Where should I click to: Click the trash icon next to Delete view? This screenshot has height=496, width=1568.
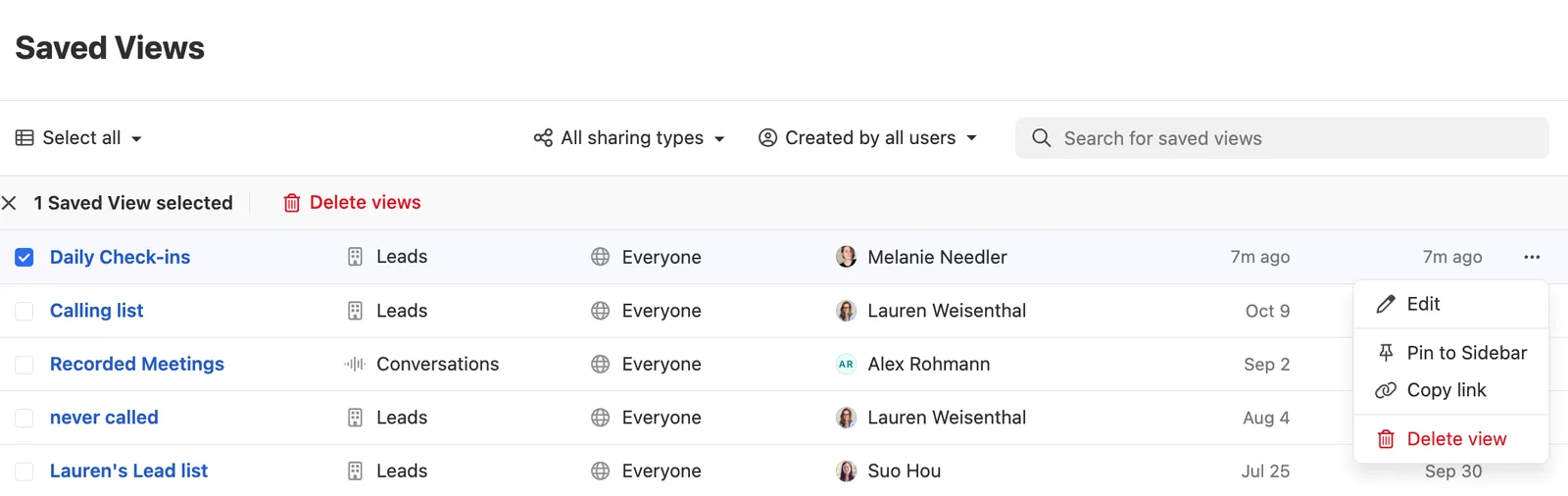[1386, 439]
